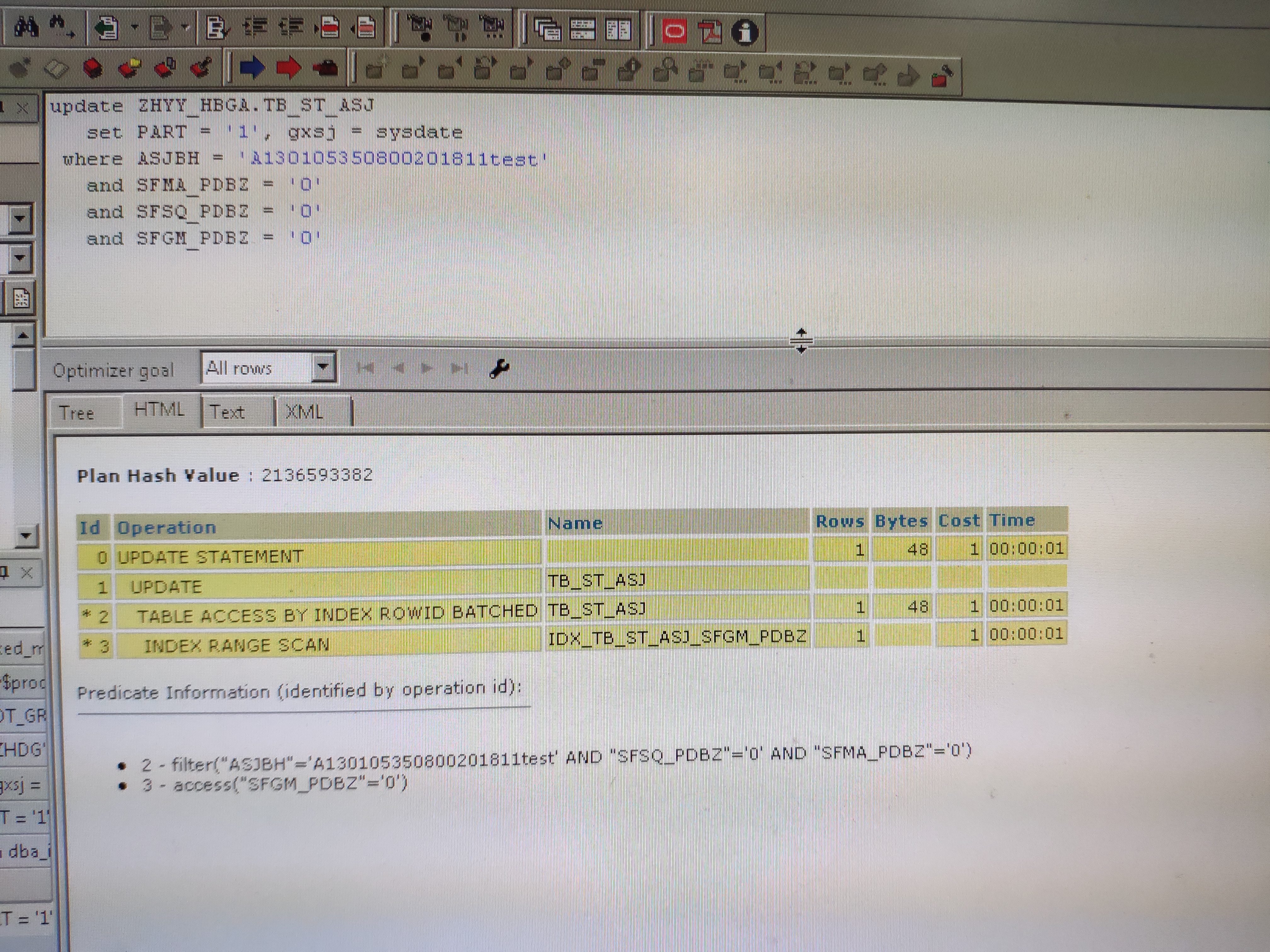The width and height of the screenshot is (1270, 952).
Task: Expand dropdown arrow next to green-arrow document icon
Action: (134, 27)
